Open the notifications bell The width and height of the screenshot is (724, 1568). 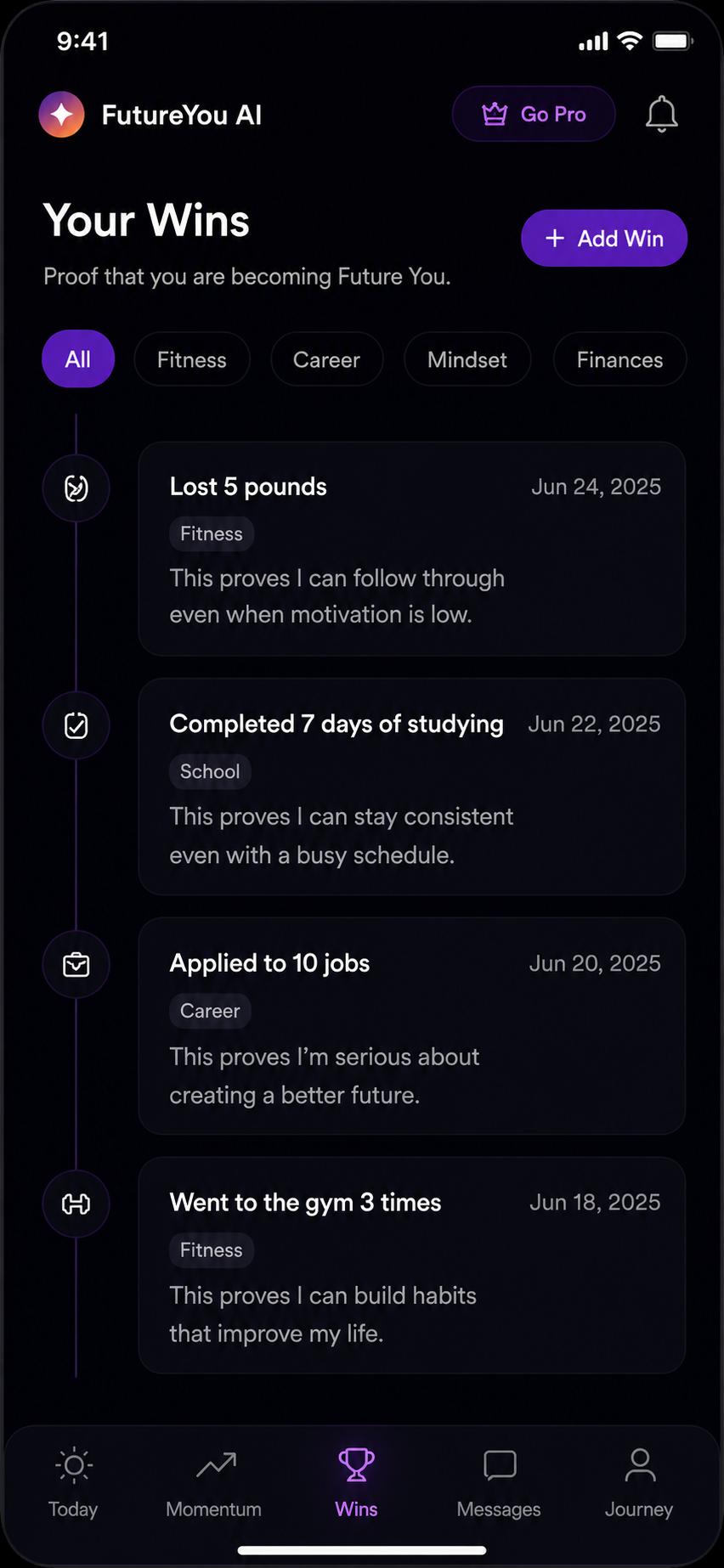tap(661, 114)
